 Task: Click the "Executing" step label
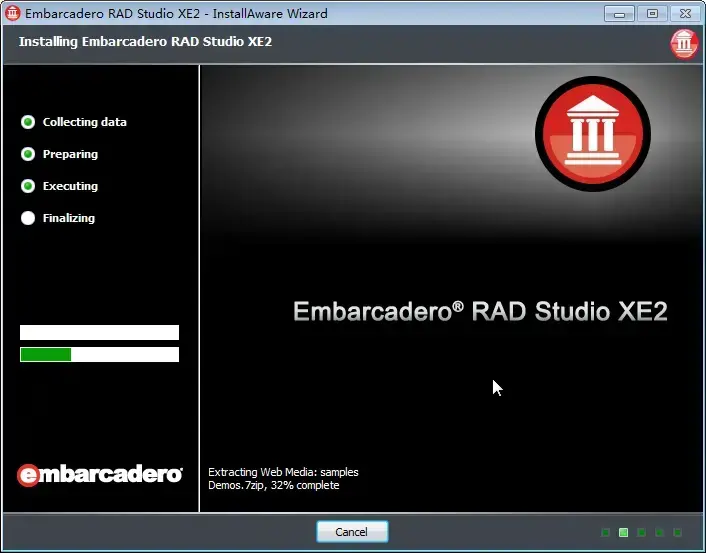pos(70,186)
